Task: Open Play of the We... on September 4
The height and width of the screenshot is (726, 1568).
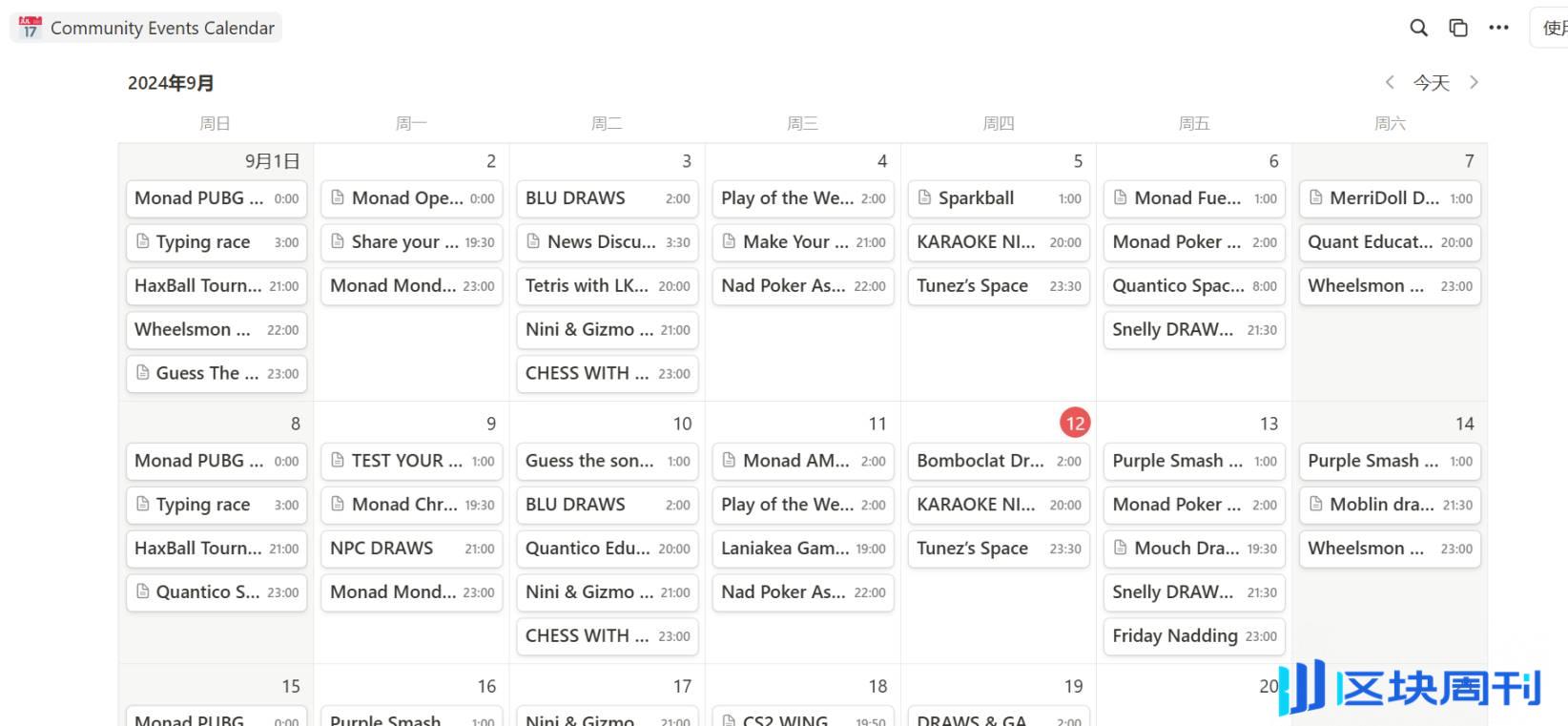Action: click(803, 198)
